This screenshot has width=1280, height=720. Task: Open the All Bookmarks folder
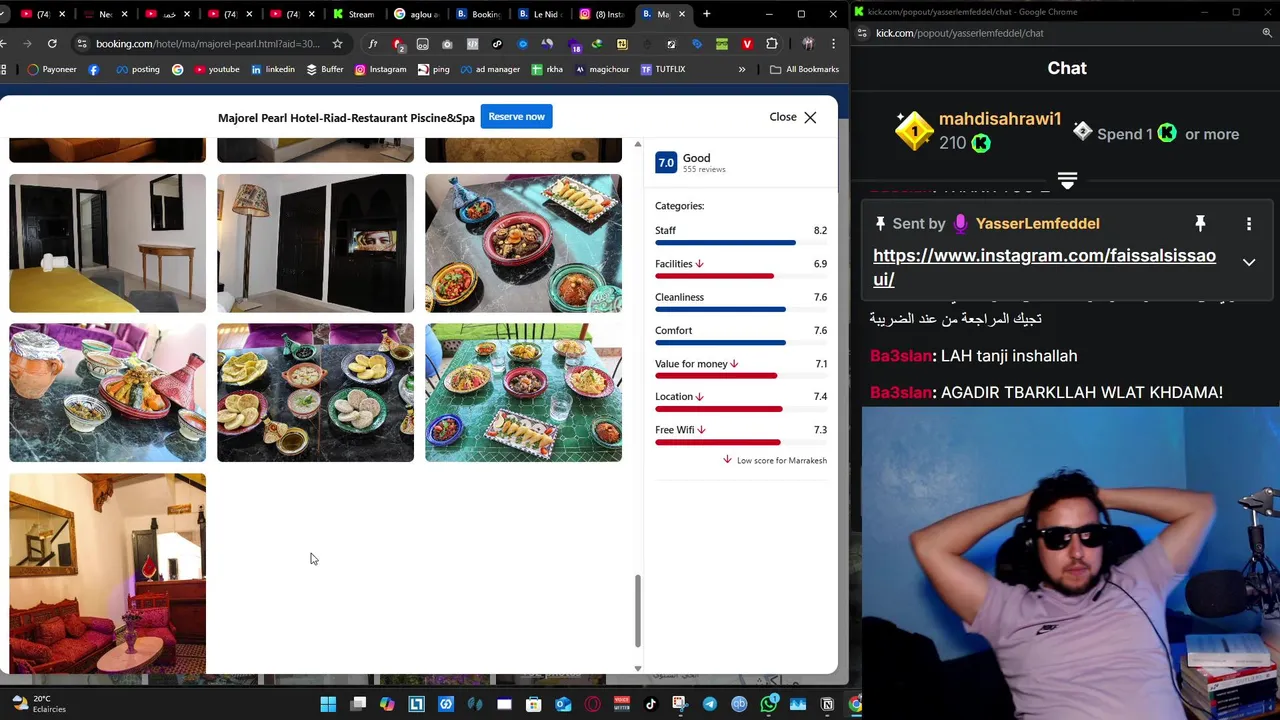(804, 69)
